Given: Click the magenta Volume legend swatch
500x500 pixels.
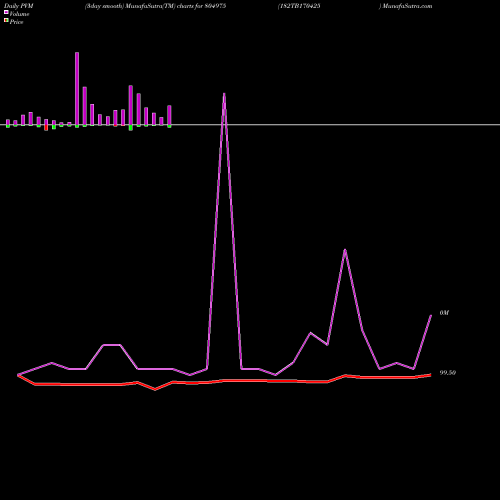Looking at the screenshot, I should point(6,12).
